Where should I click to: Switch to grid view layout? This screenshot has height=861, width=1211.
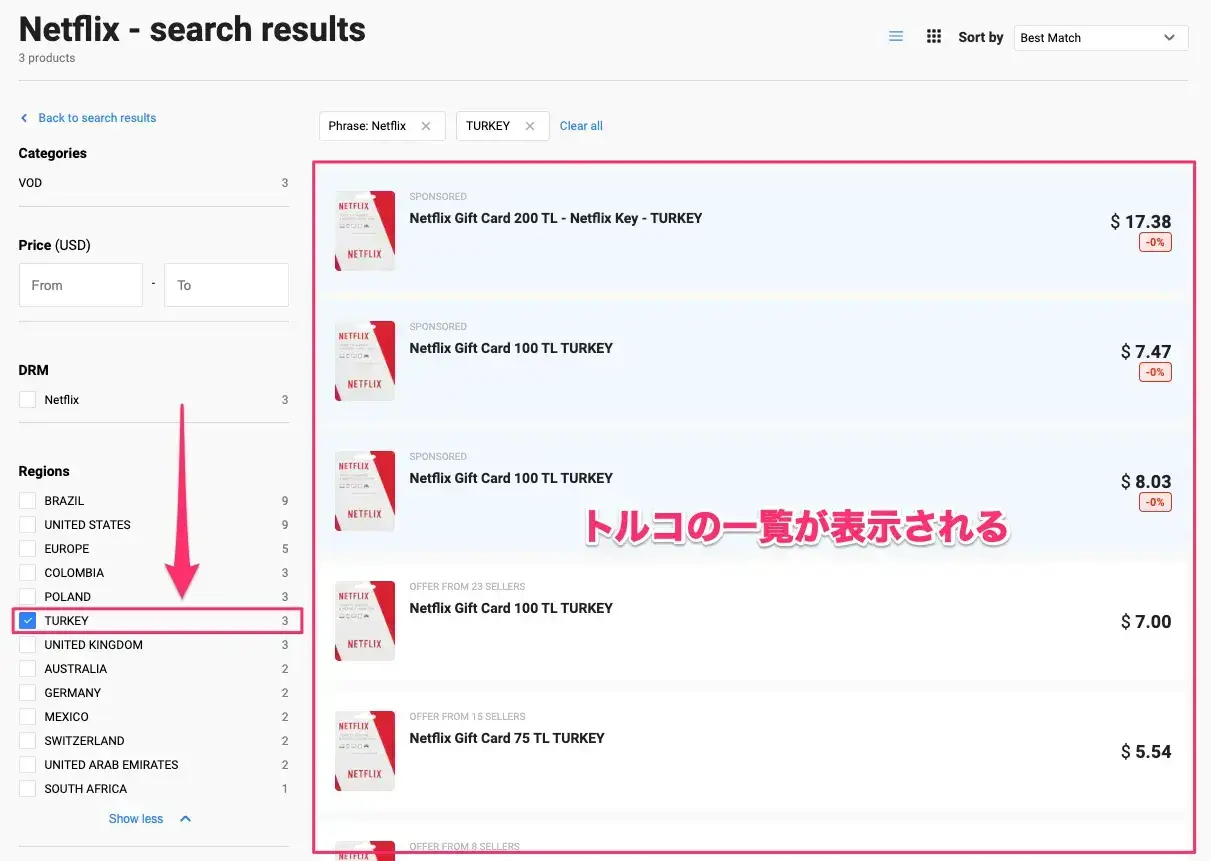[934, 37]
